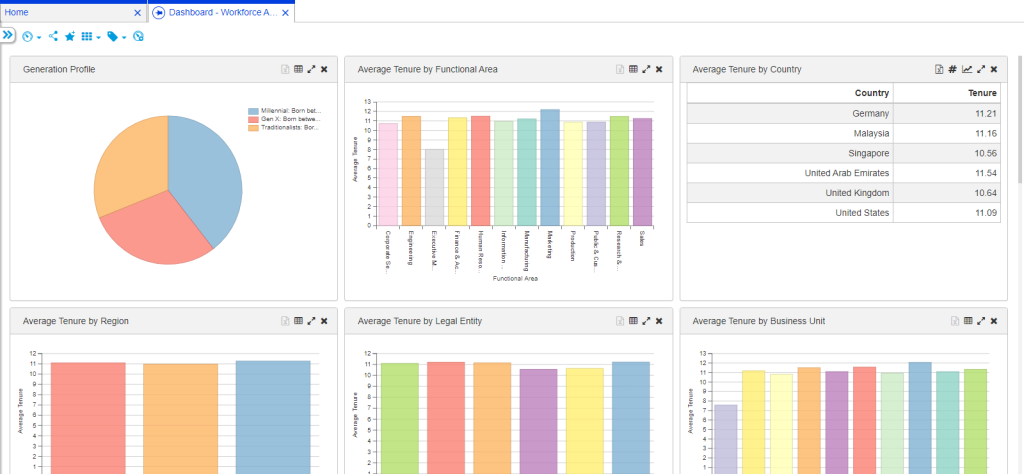The image size is (1024, 474).
Task: Expand the Average Tenure by Business Unit panel
Action: pos(981,321)
